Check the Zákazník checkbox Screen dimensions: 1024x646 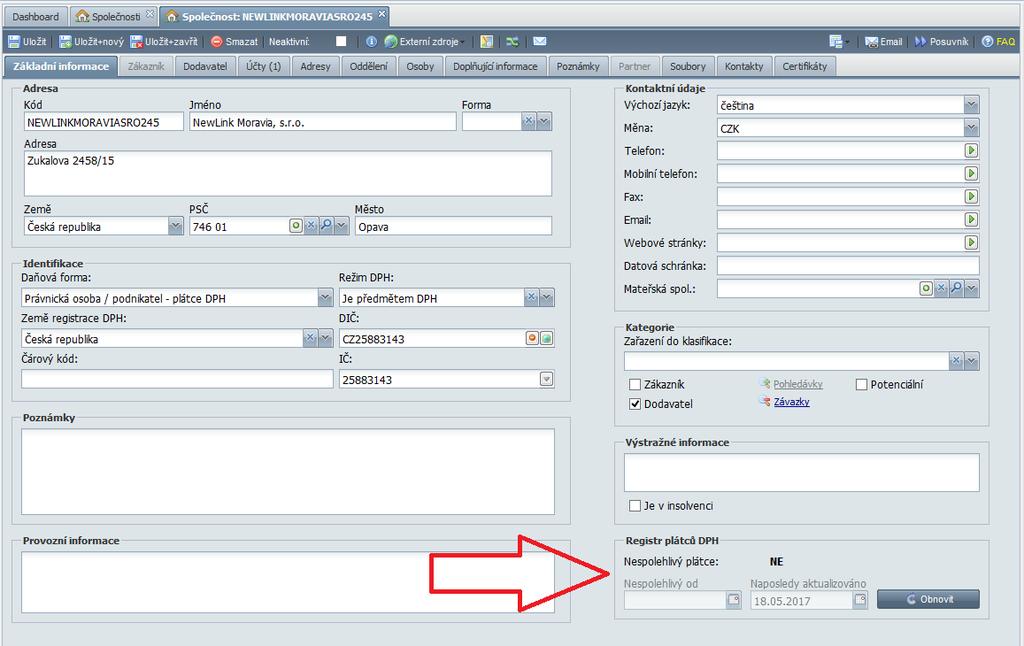pos(634,384)
